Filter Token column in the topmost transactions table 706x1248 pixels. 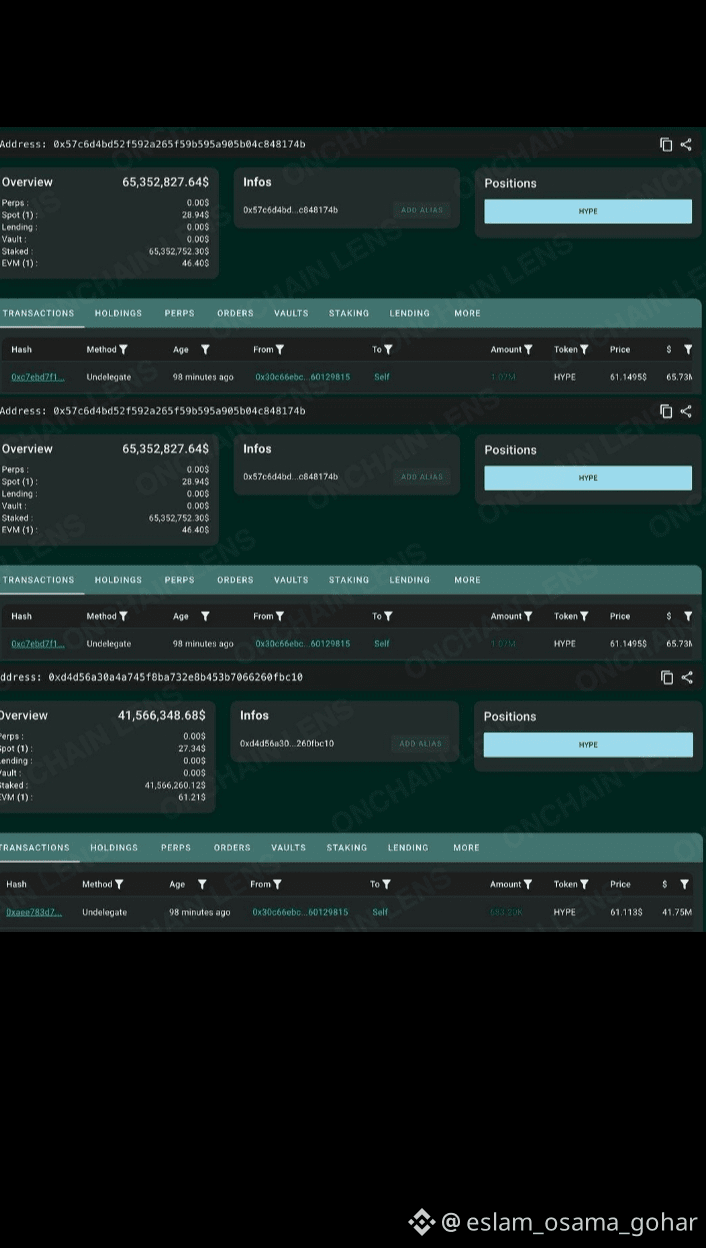click(x=584, y=349)
